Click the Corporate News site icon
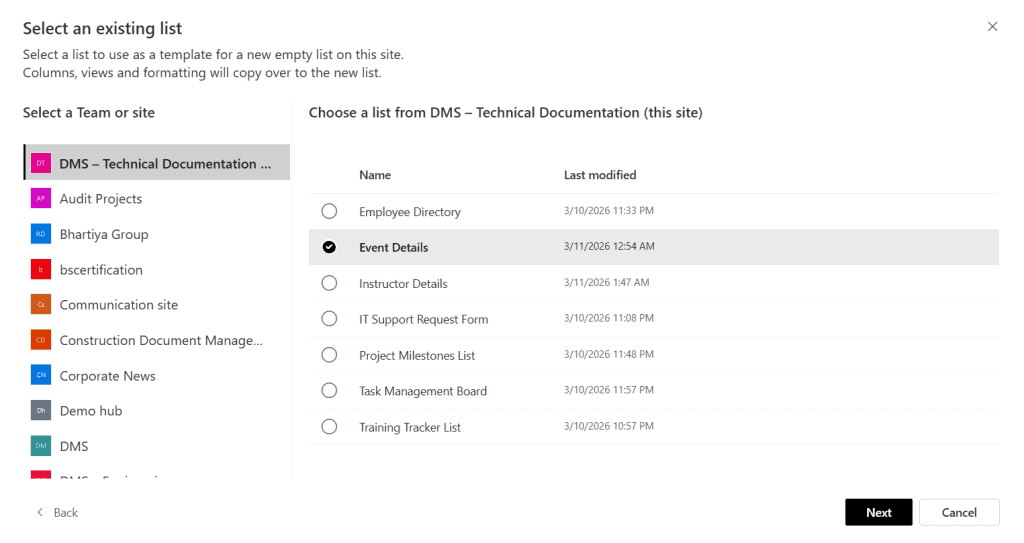Image resolution: width=1024 pixels, height=543 pixels. click(41, 375)
